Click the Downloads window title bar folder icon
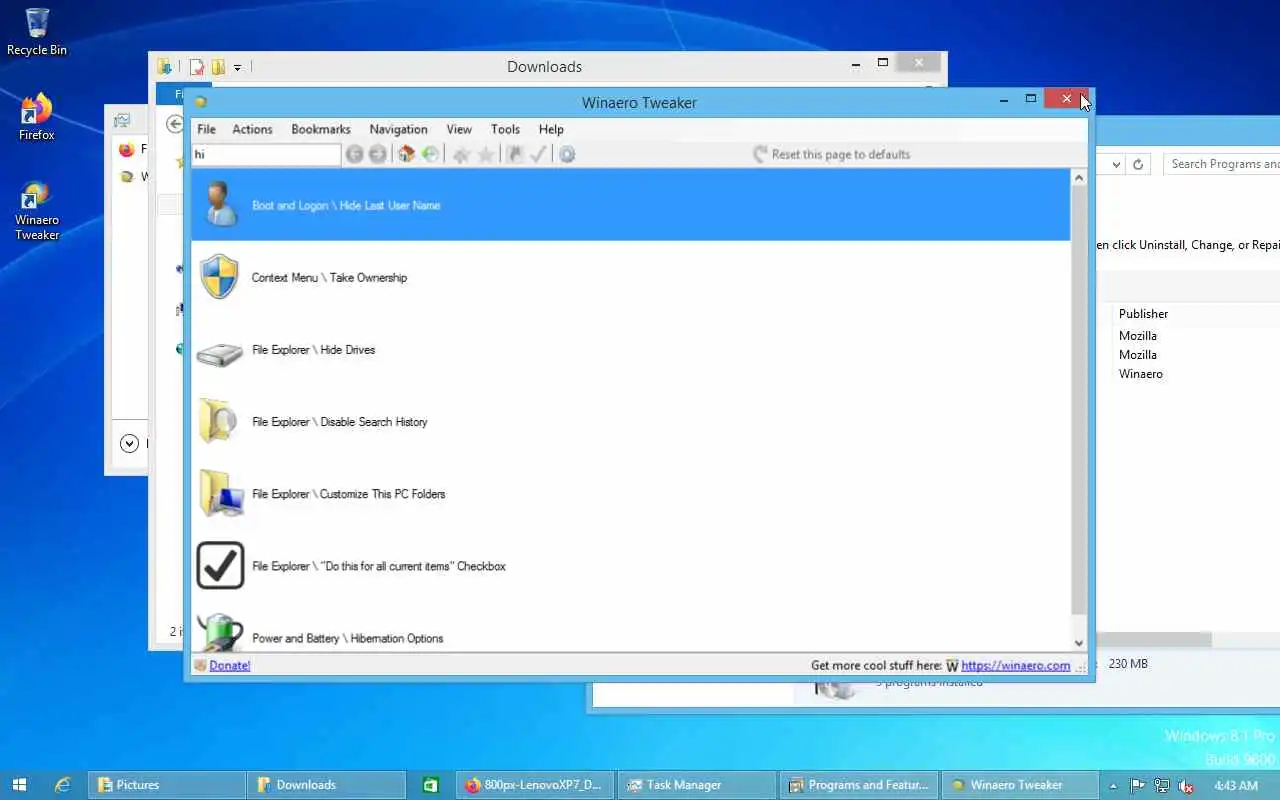The height and width of the screenshot is (800, 1280). pos(165,67)
